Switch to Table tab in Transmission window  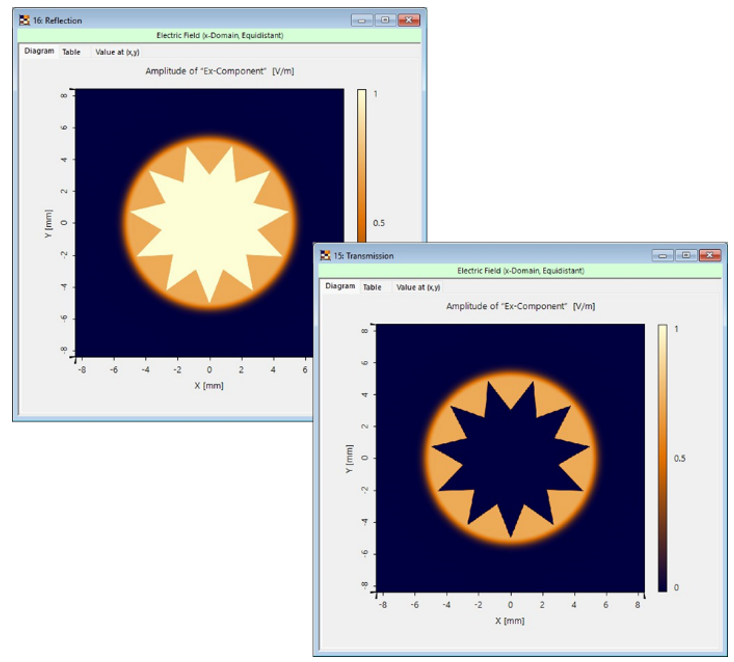[x=372, y=287]
